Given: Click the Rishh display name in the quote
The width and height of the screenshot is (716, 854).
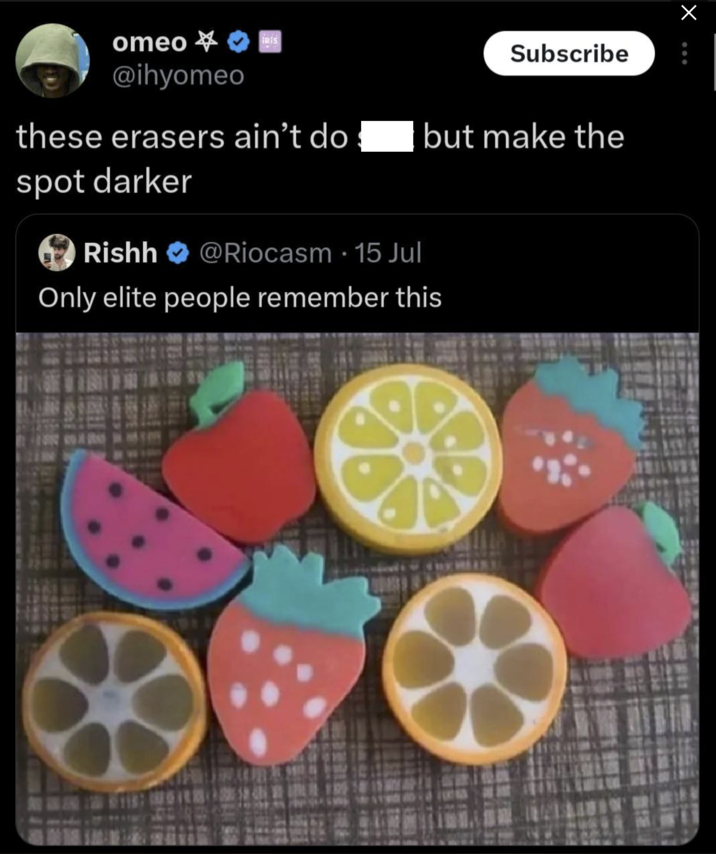Looking at the screenshot, I should tap(120, 254).
